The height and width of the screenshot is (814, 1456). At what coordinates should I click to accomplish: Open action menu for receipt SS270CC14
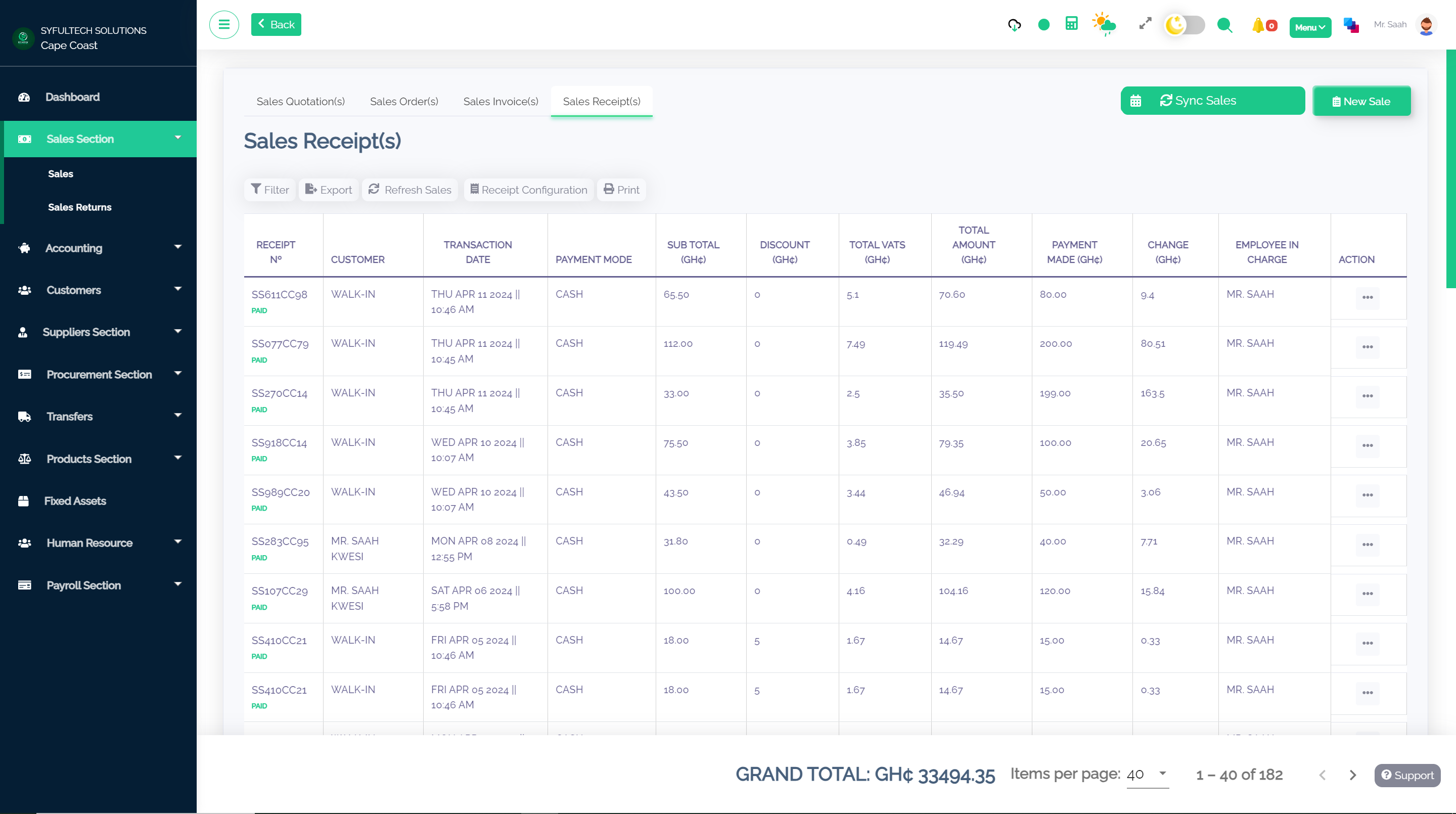1367,396
